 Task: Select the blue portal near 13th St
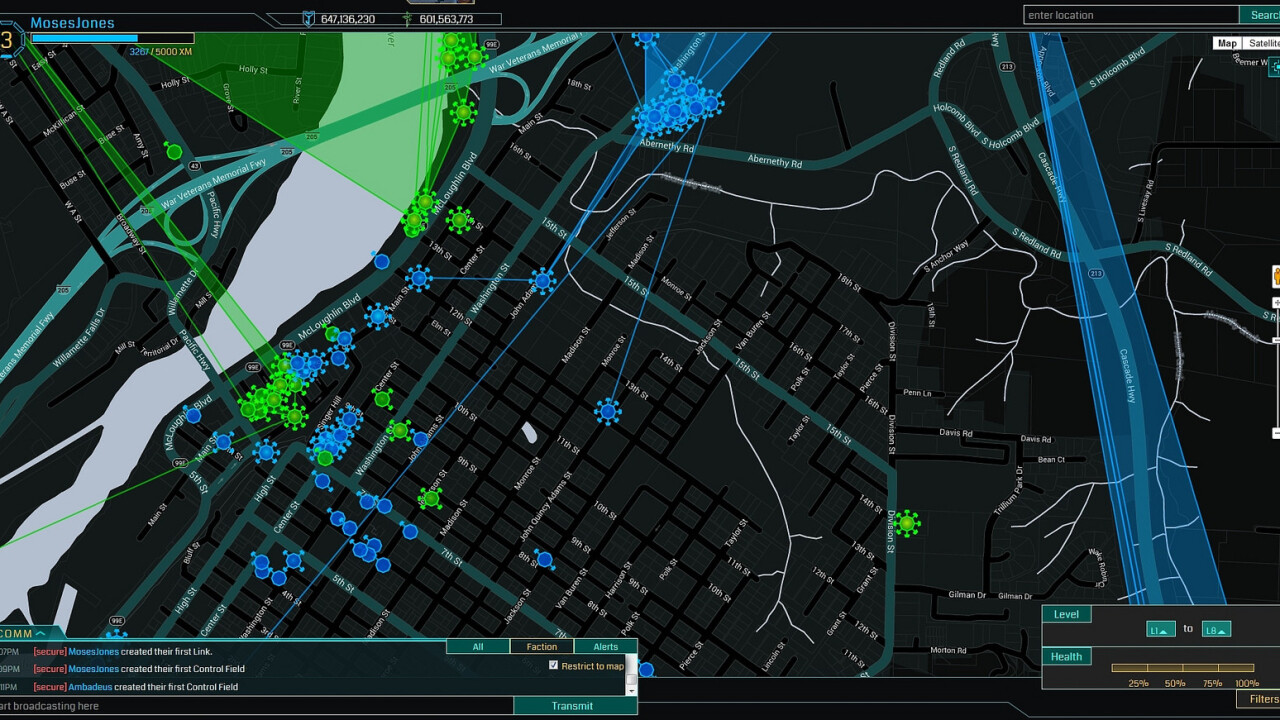pyautogui.click(x=607, y=410)
